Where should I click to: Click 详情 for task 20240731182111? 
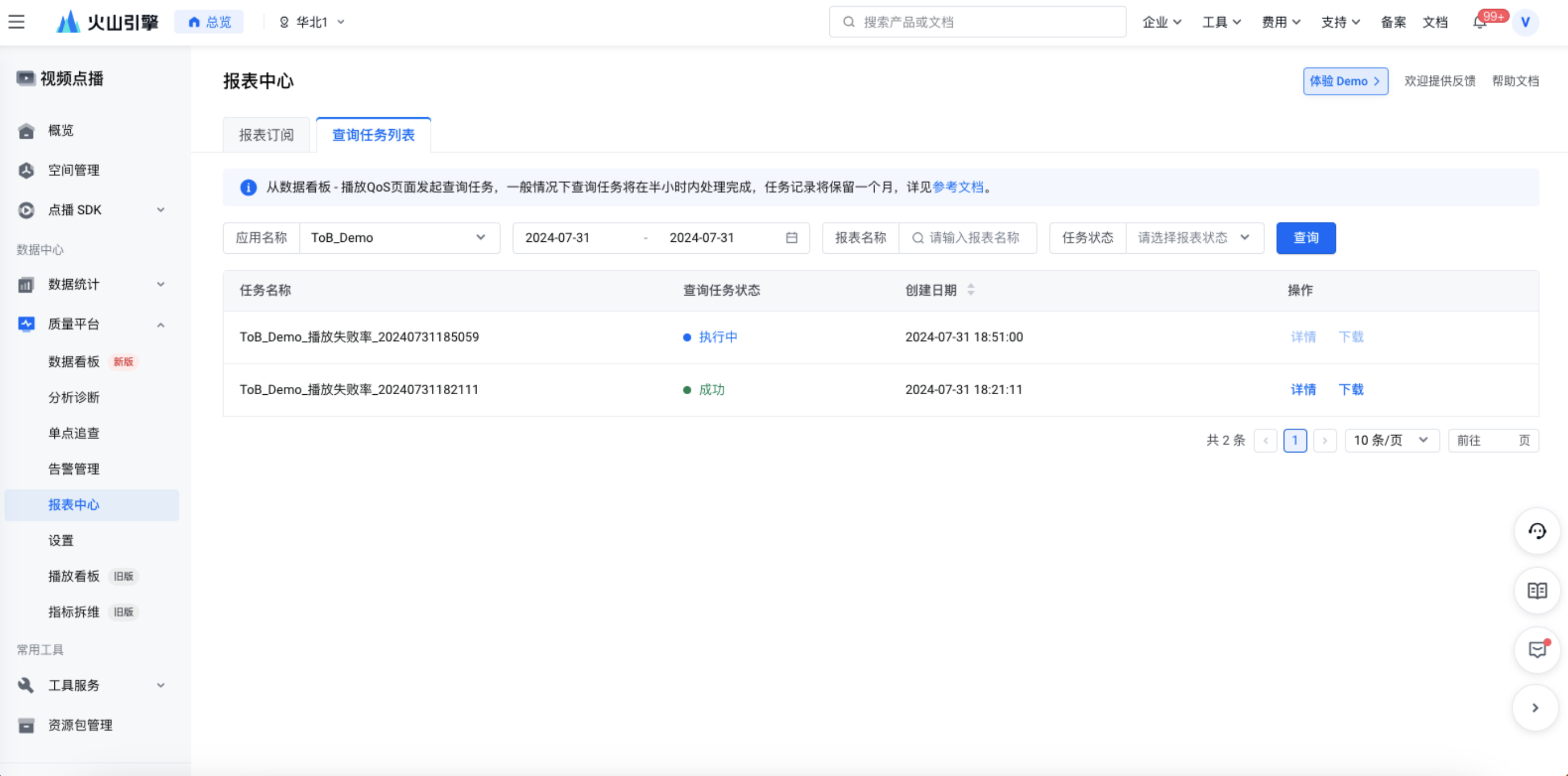[1303, 389]
